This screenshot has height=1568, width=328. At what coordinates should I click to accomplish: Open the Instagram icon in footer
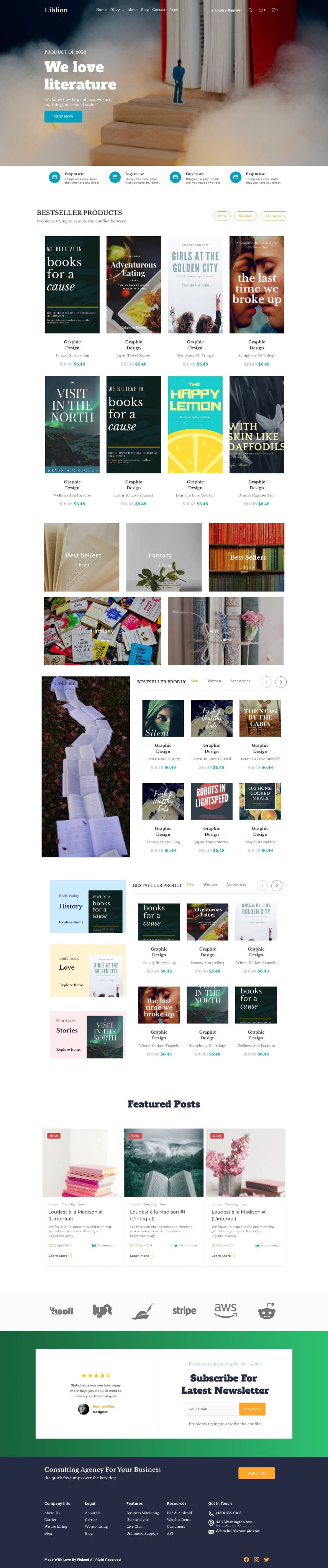pyautogui.click(x=257, y=1559)
